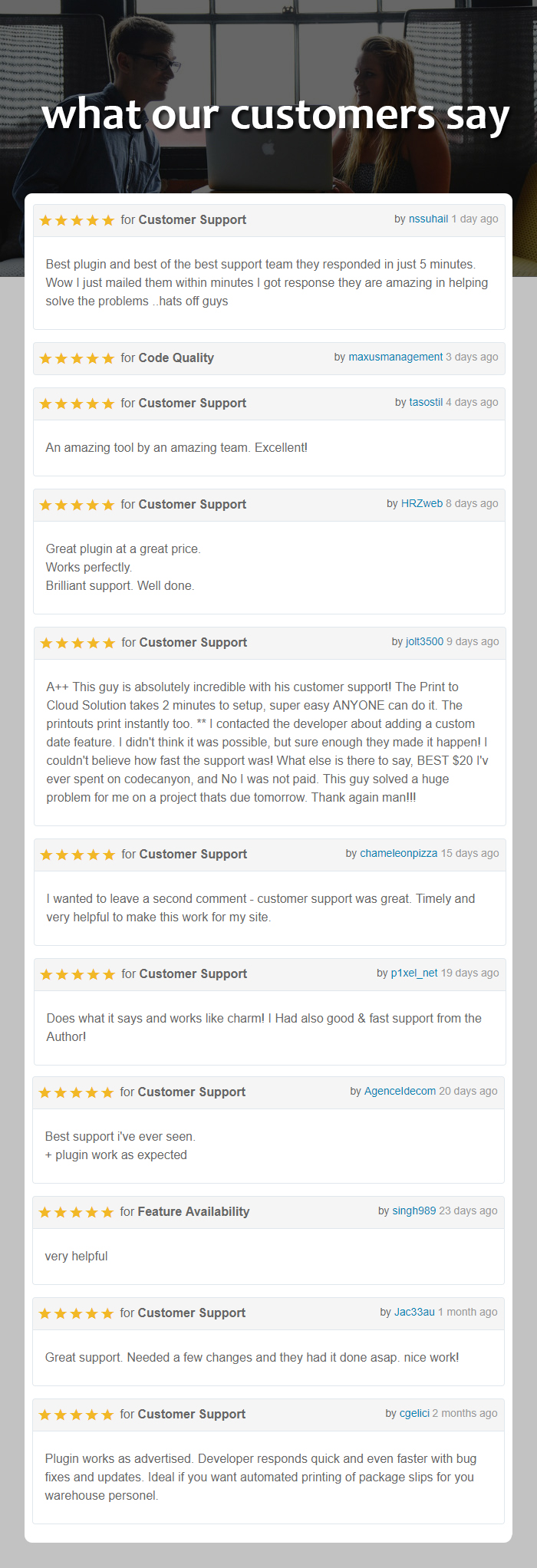
Task: Click the first star in nssuhail's rating
Action: point(47,220)
